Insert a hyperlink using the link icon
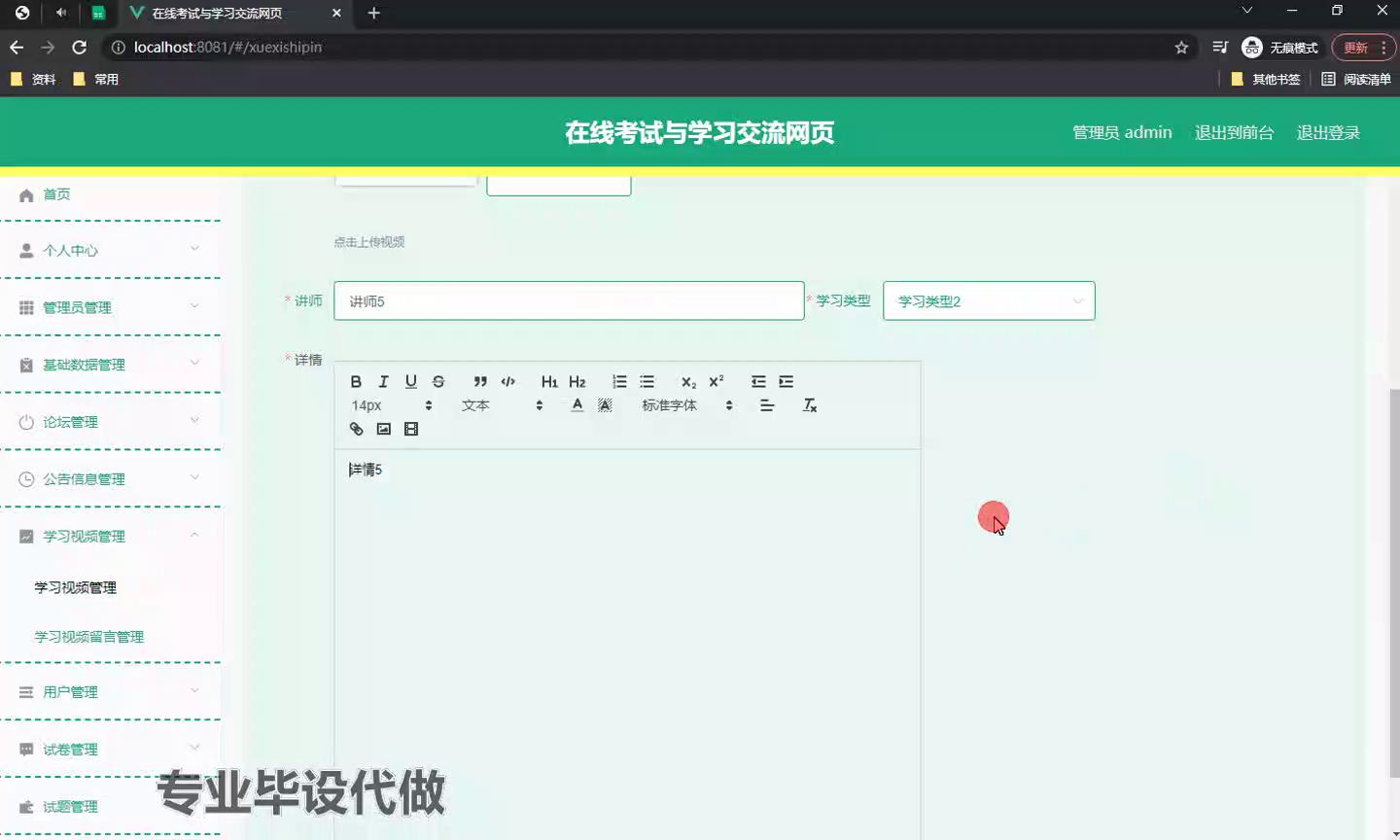 click(x=356, y=429)
